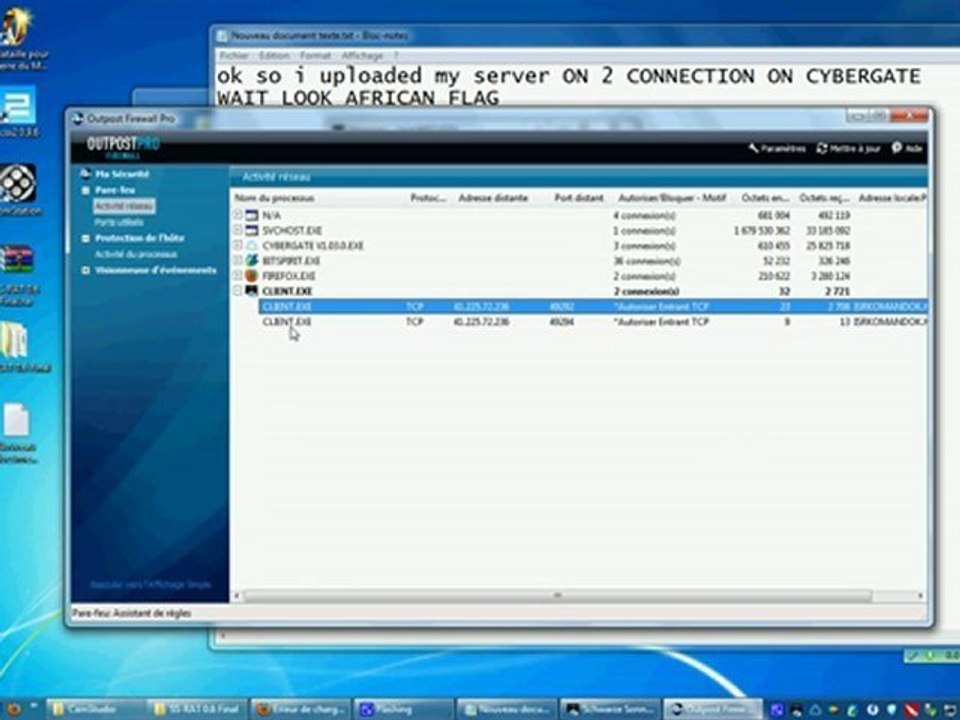The height and width of the screenshot is (720, 960).
Task: Click the bold CLIENT.EXE process icon
Action: (x=252, y=291)
